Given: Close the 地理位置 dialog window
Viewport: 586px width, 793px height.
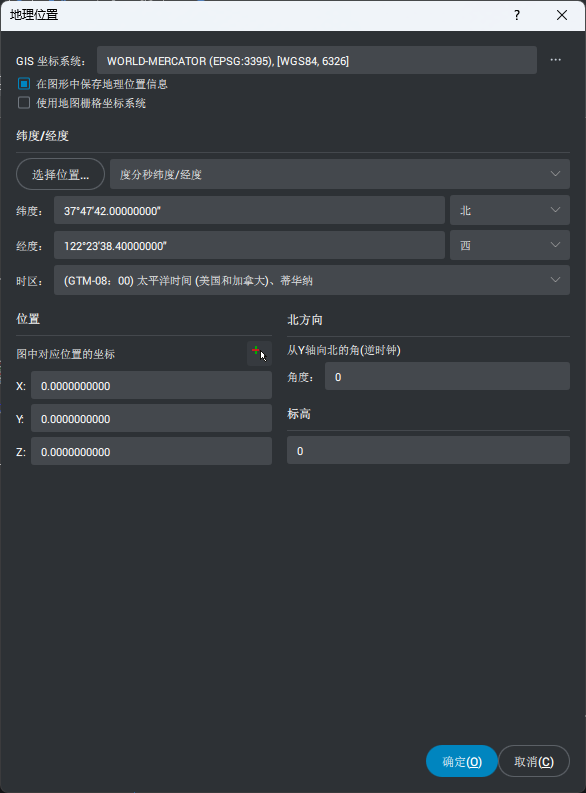Looking at the screenshot, I should (562, 15).
